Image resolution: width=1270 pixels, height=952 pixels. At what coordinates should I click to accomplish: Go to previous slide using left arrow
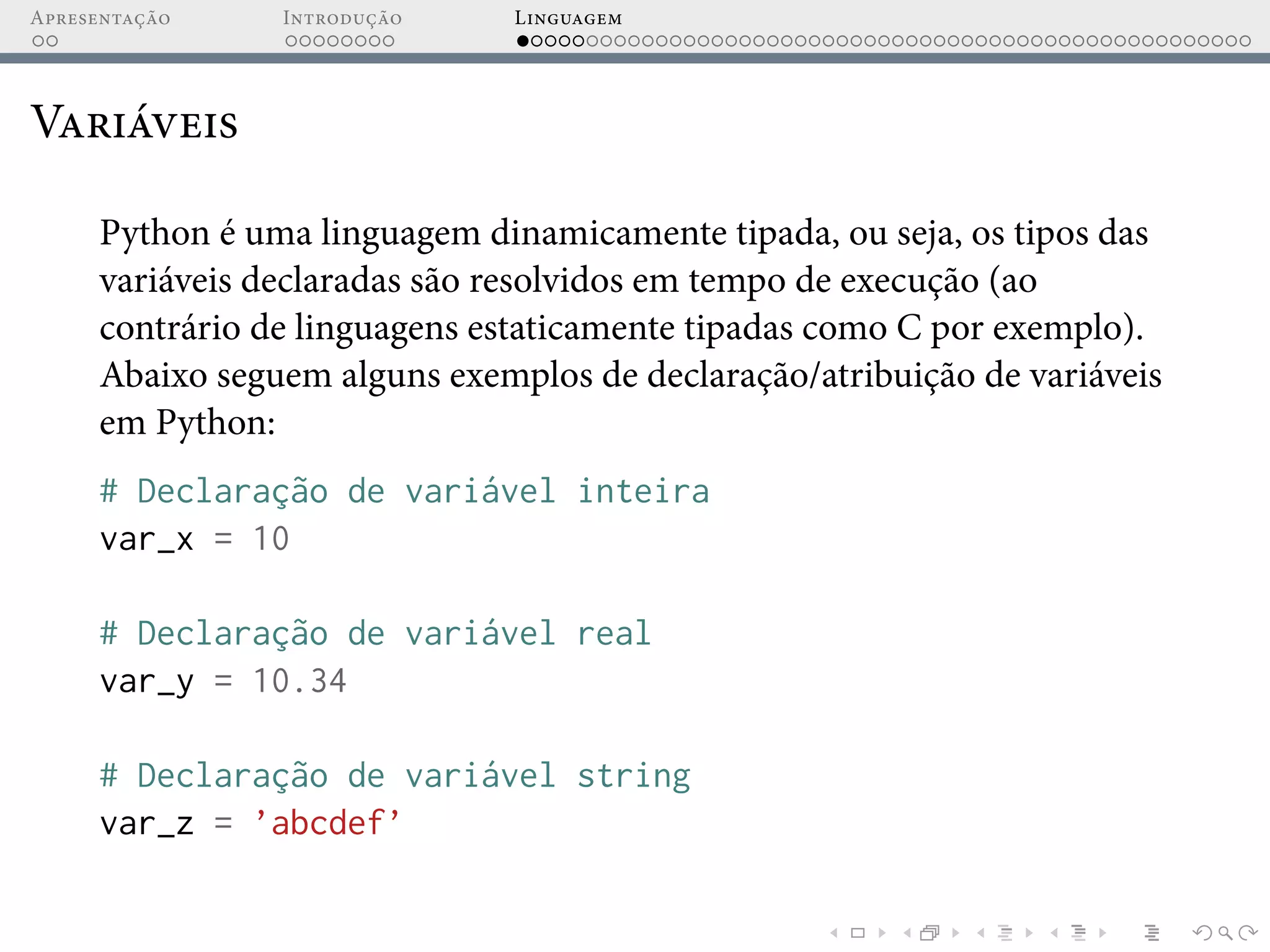point(835,933)
